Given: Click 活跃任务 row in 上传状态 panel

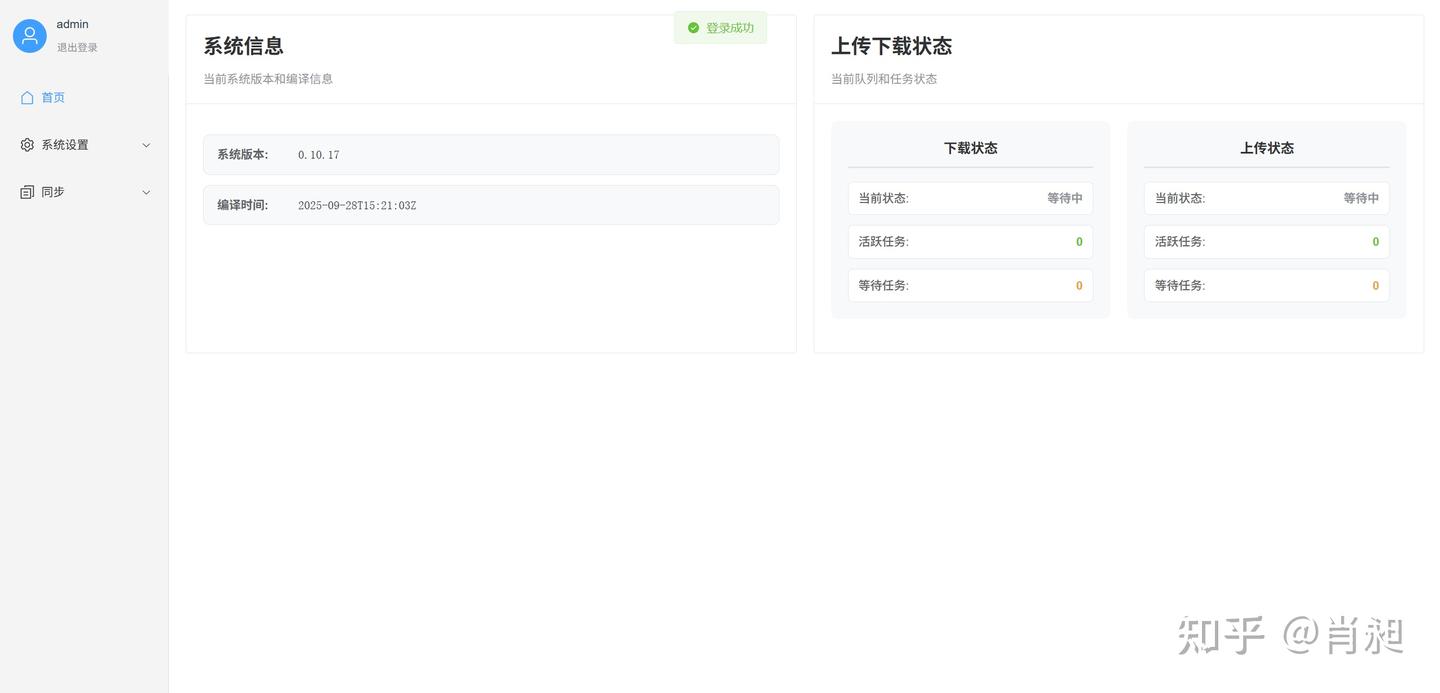Looking at the screenshot, I should coord(1267,242).
